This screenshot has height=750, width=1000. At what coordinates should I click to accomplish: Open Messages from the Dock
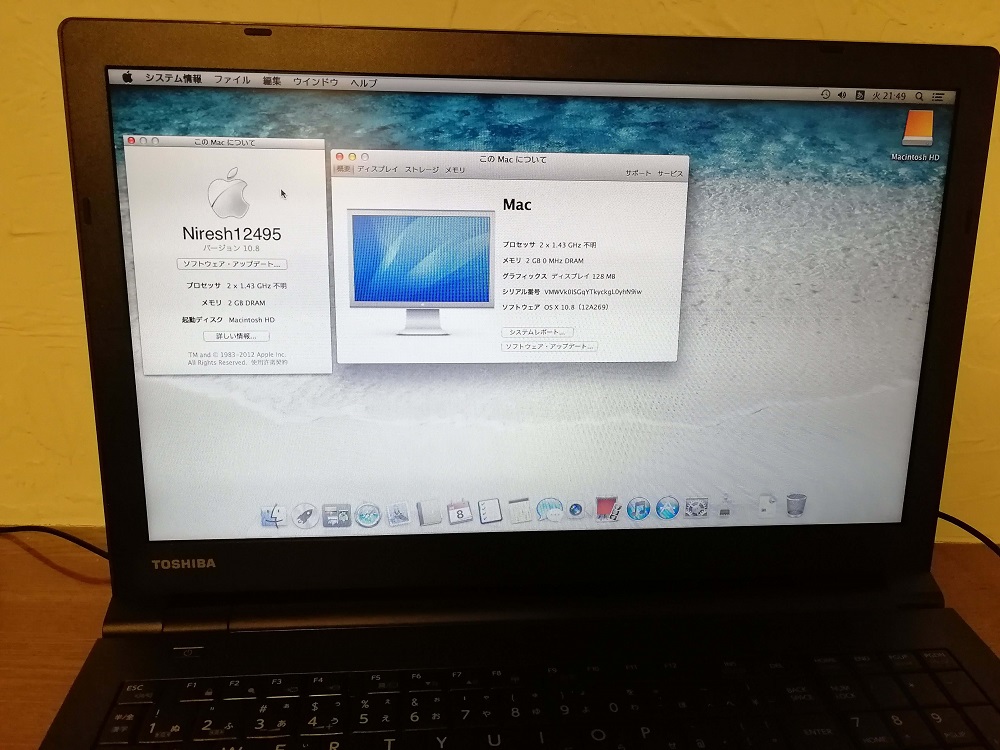click(551, 513)
